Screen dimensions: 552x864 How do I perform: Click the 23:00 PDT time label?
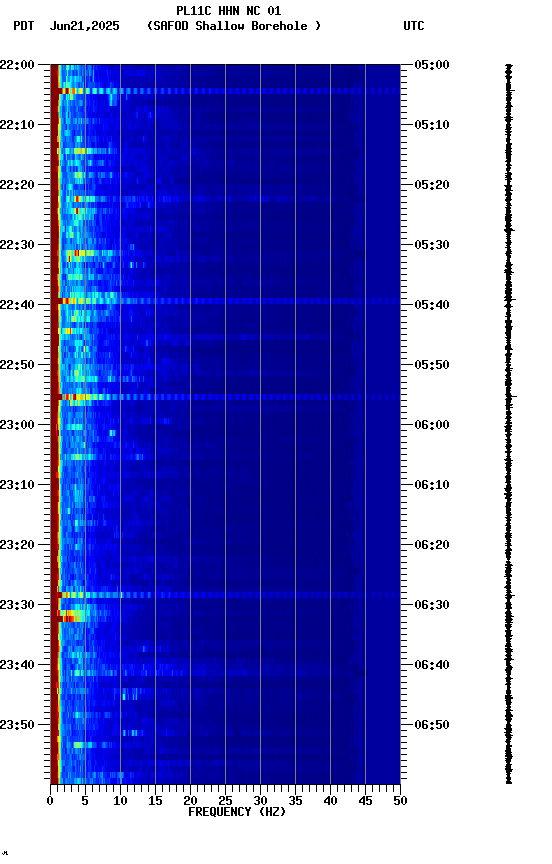pyautogui.click(x=17, y=425)
